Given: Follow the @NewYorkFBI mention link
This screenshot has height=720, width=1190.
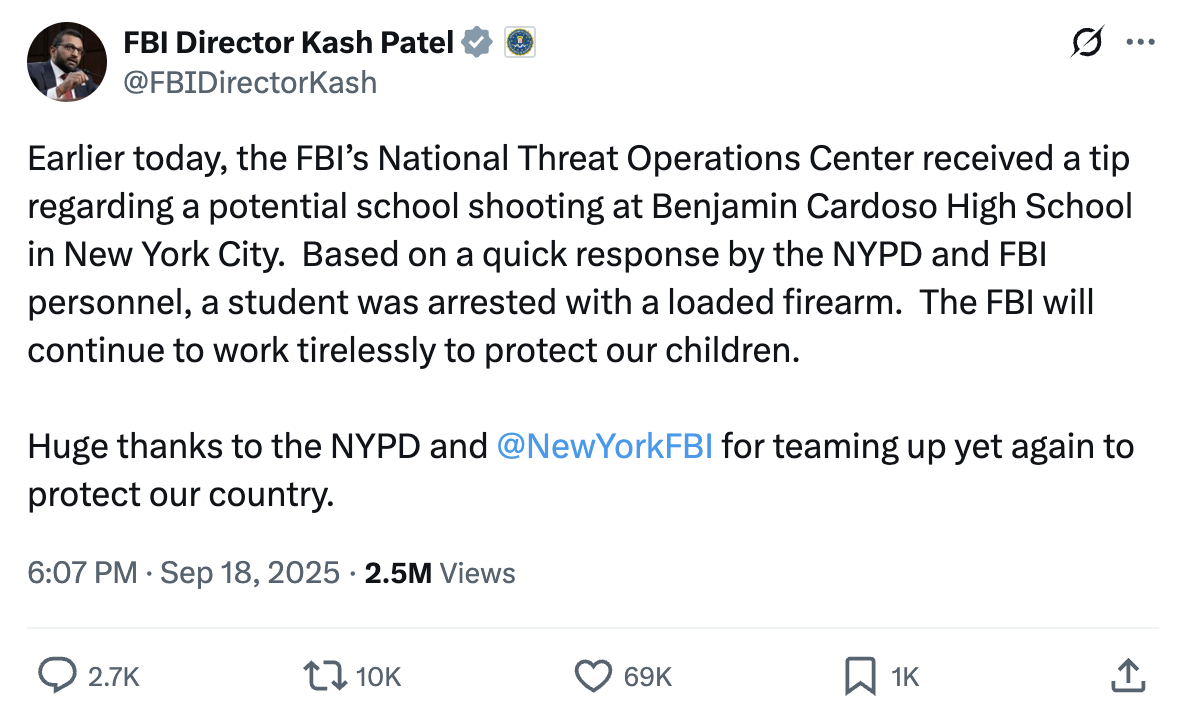Looking at the screenshot, I should [604, 446].
